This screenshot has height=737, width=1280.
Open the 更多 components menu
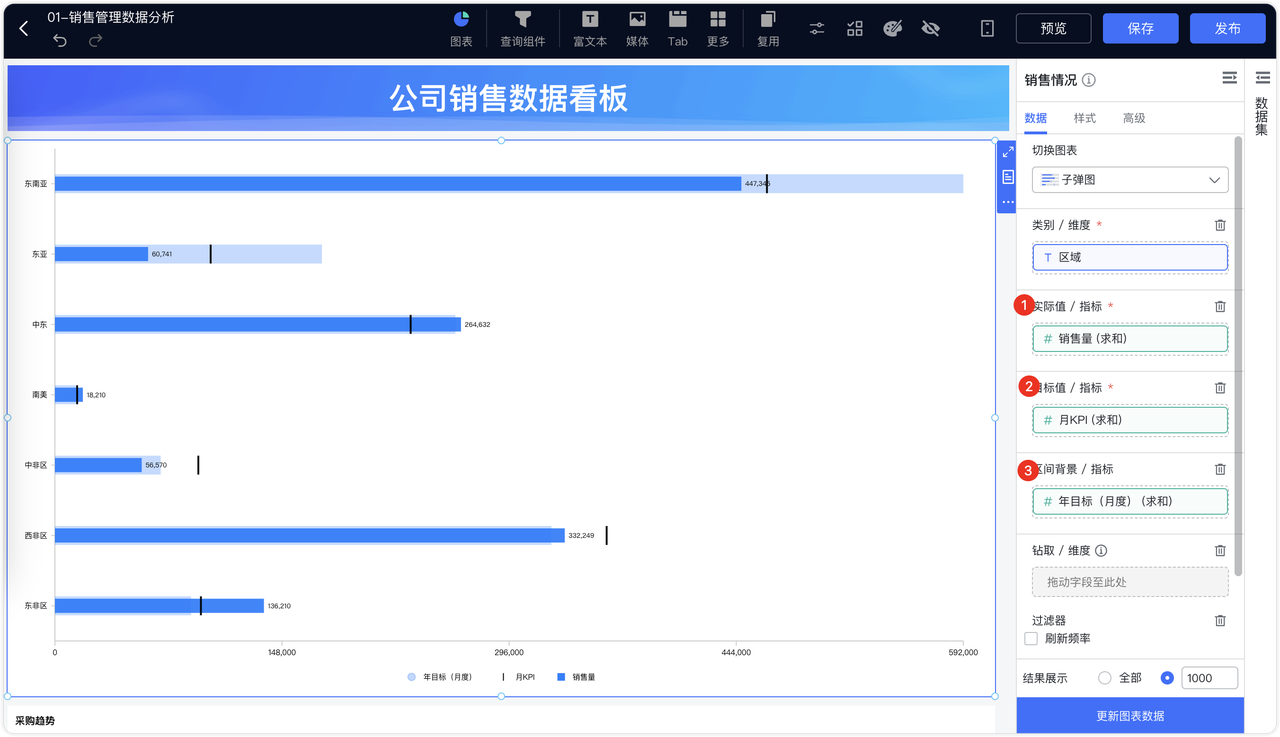(x=718, y=29)
